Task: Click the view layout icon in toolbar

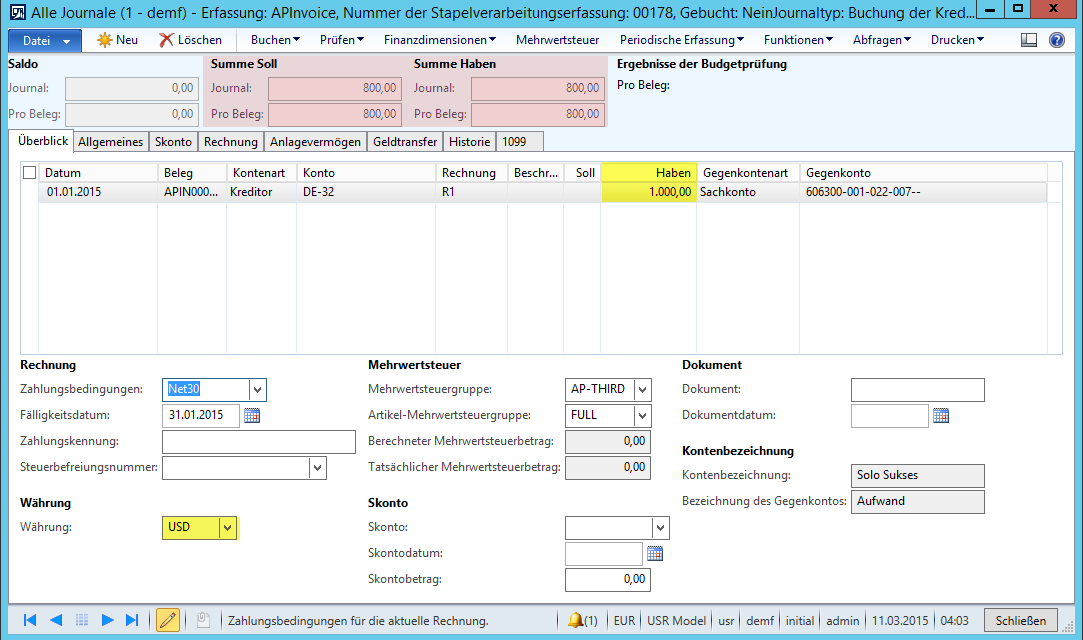Action: pos(1029,40)
